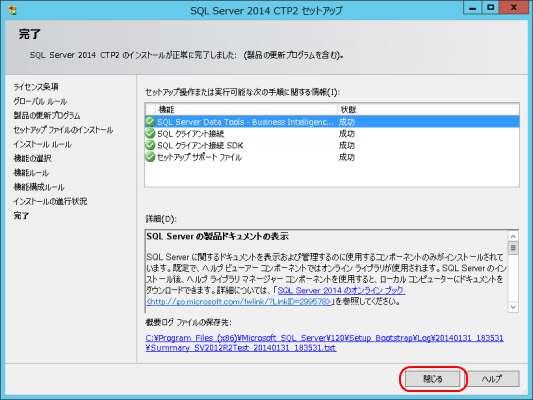Screen dimensions: 533x400
Task: Click the セットアップ ファイルのインストール step
Action: (x=63, y=130)
